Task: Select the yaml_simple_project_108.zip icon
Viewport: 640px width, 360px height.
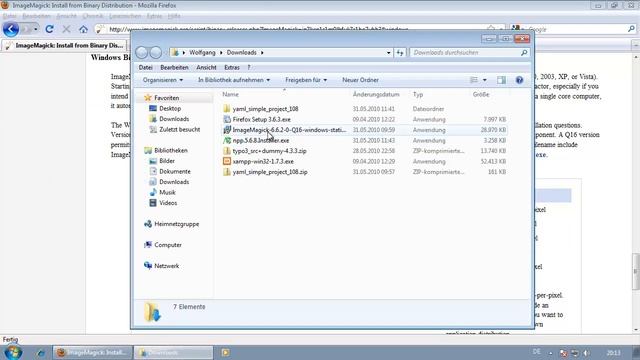Action: pos(227,172)
